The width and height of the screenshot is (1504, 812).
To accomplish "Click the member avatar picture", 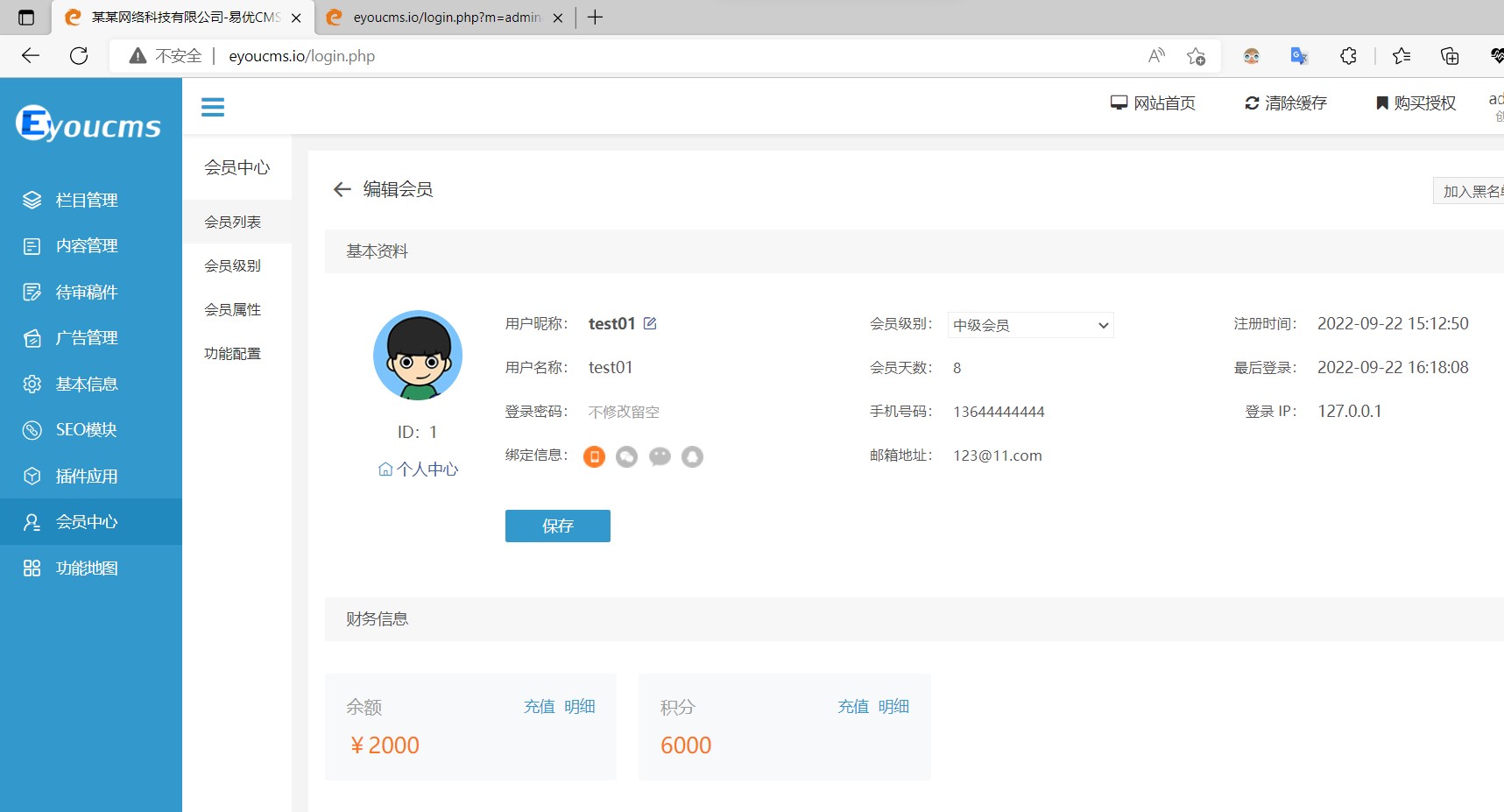I will [x=418, y=356].
